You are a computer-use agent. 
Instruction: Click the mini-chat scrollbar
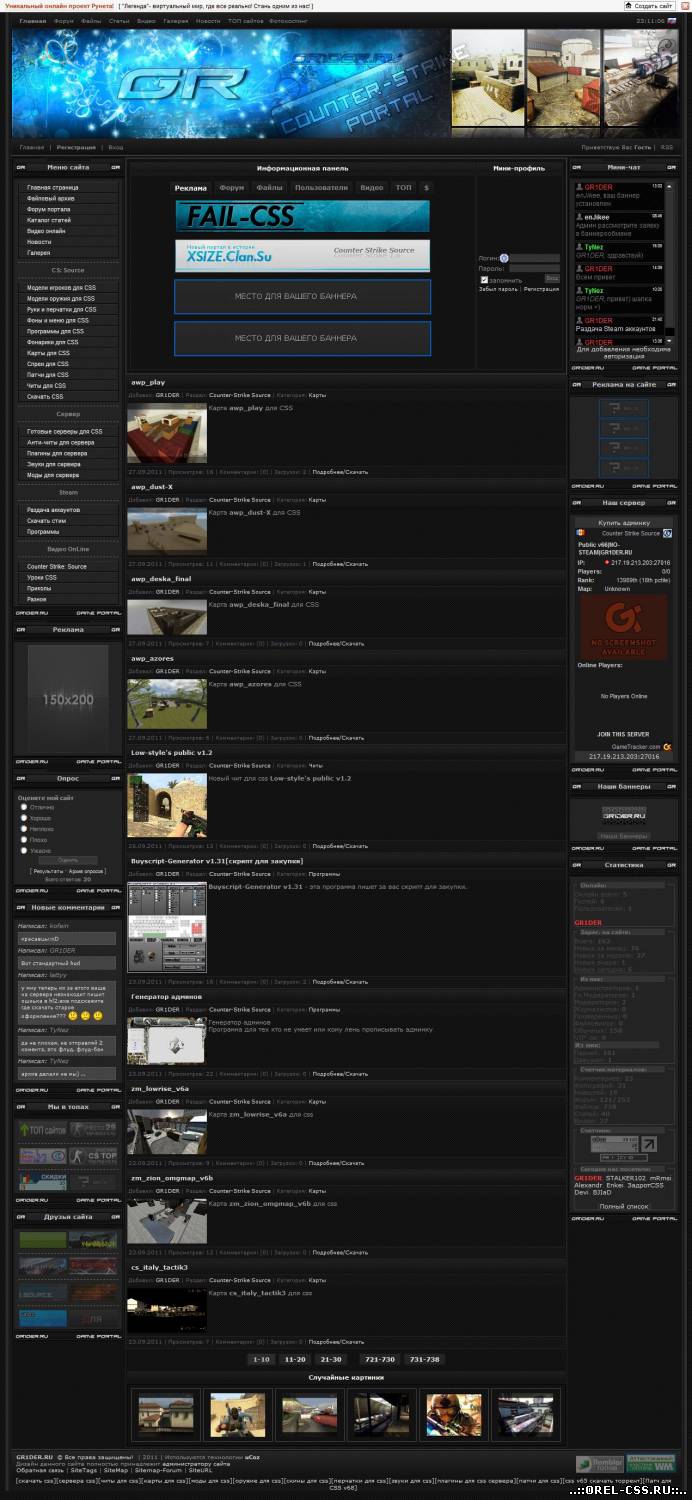point(670,264)
